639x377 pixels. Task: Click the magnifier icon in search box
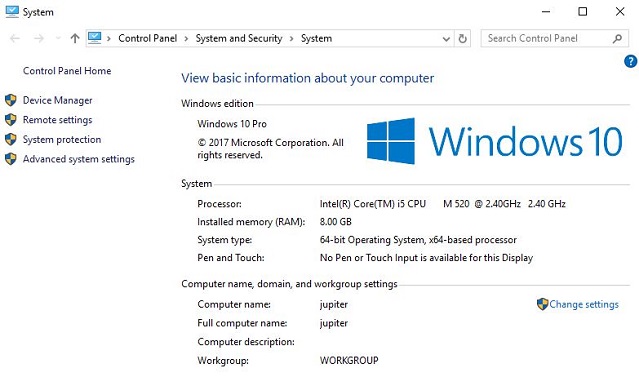click(x=617, y=39)
